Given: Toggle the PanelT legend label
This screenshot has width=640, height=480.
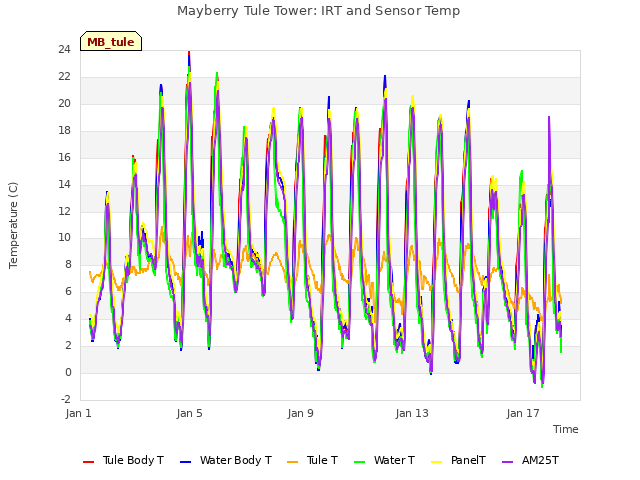Looking at the screenshot, I should pyautogui.click(x=468, y=460).
